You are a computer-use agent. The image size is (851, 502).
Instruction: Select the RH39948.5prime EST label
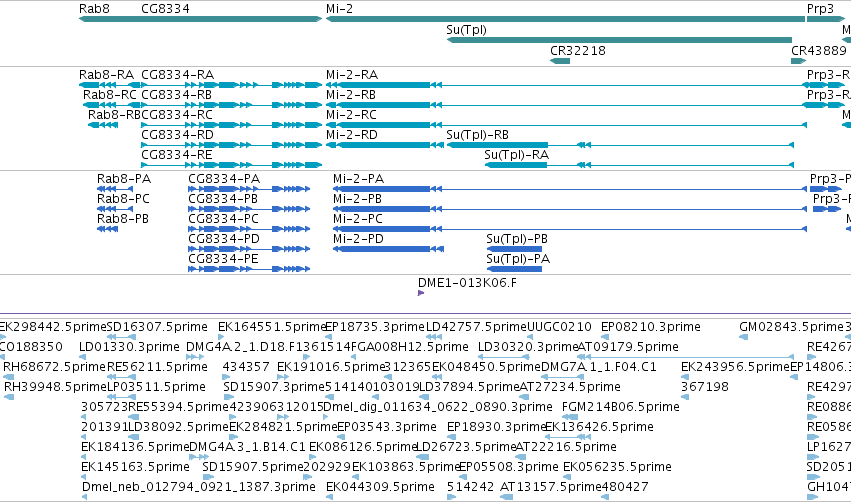55,387
